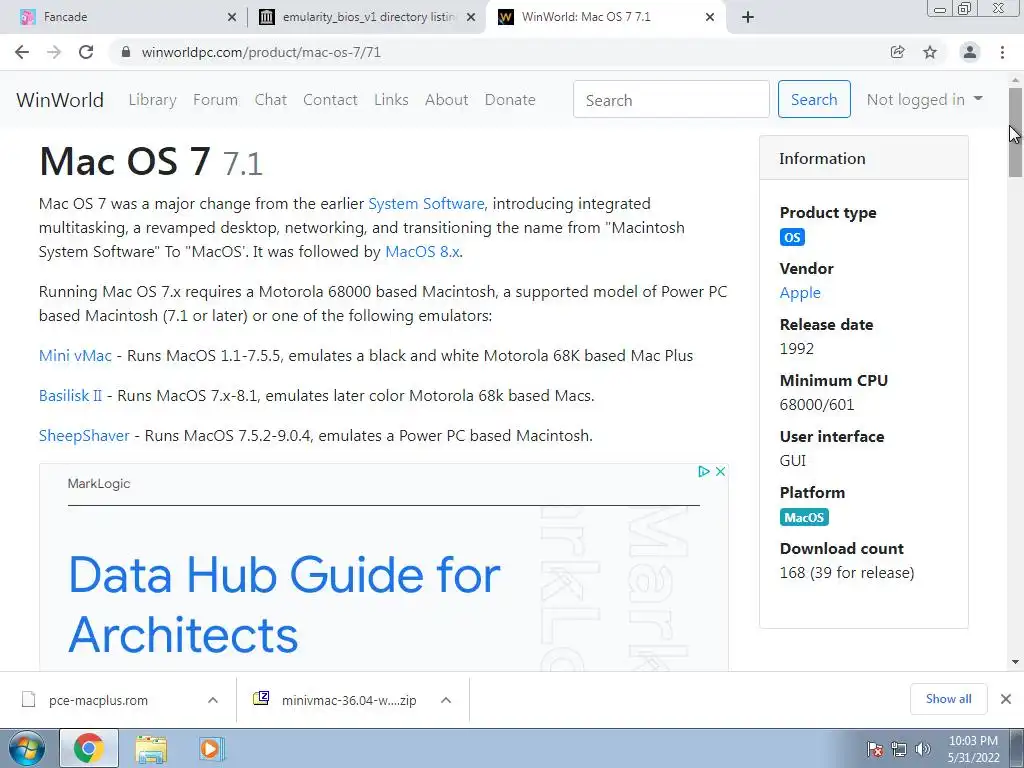
Task: Click the vertical scrollbar thumb
Action: coord(1016,131)
